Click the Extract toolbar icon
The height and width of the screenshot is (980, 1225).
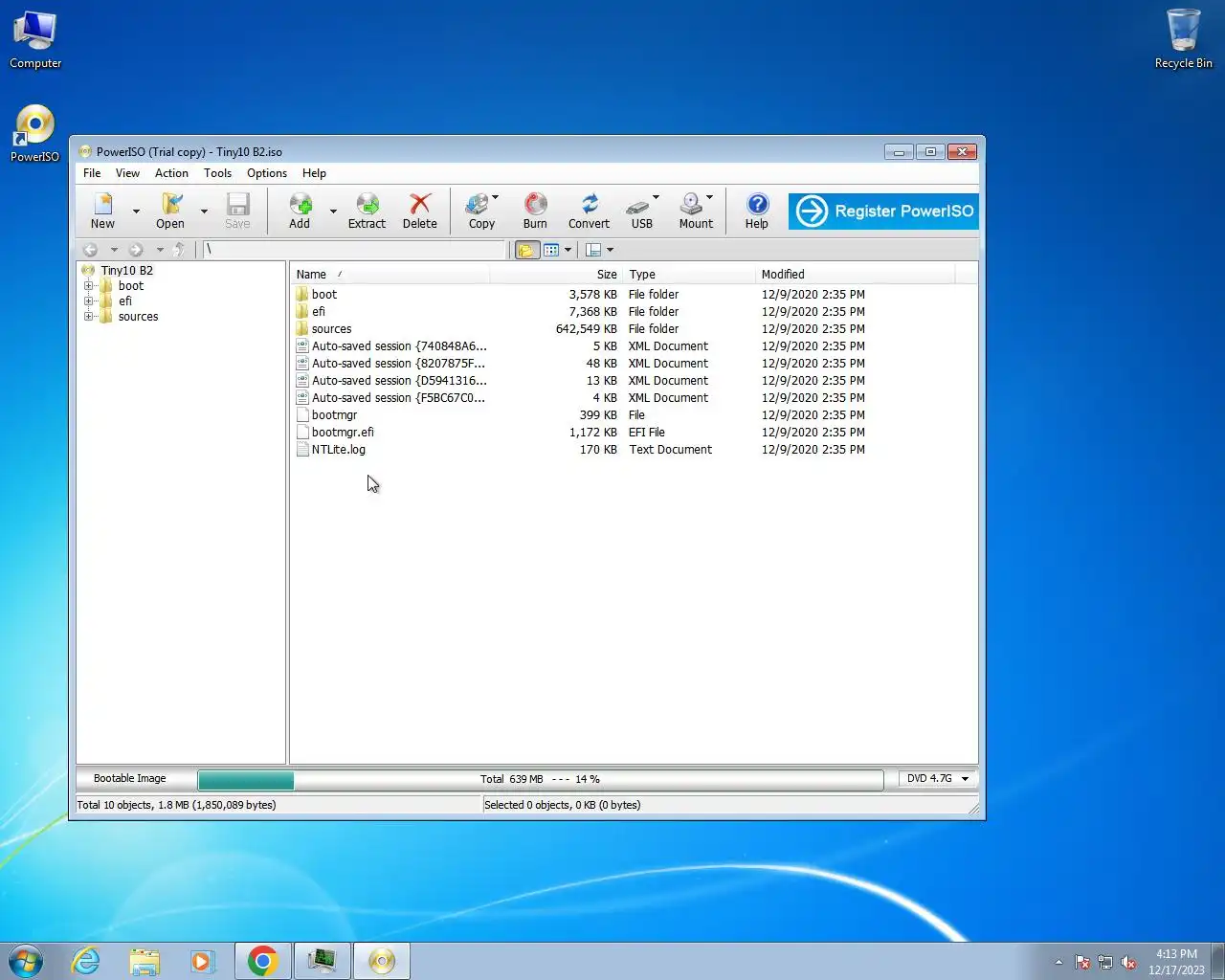(x=367, y=211)
